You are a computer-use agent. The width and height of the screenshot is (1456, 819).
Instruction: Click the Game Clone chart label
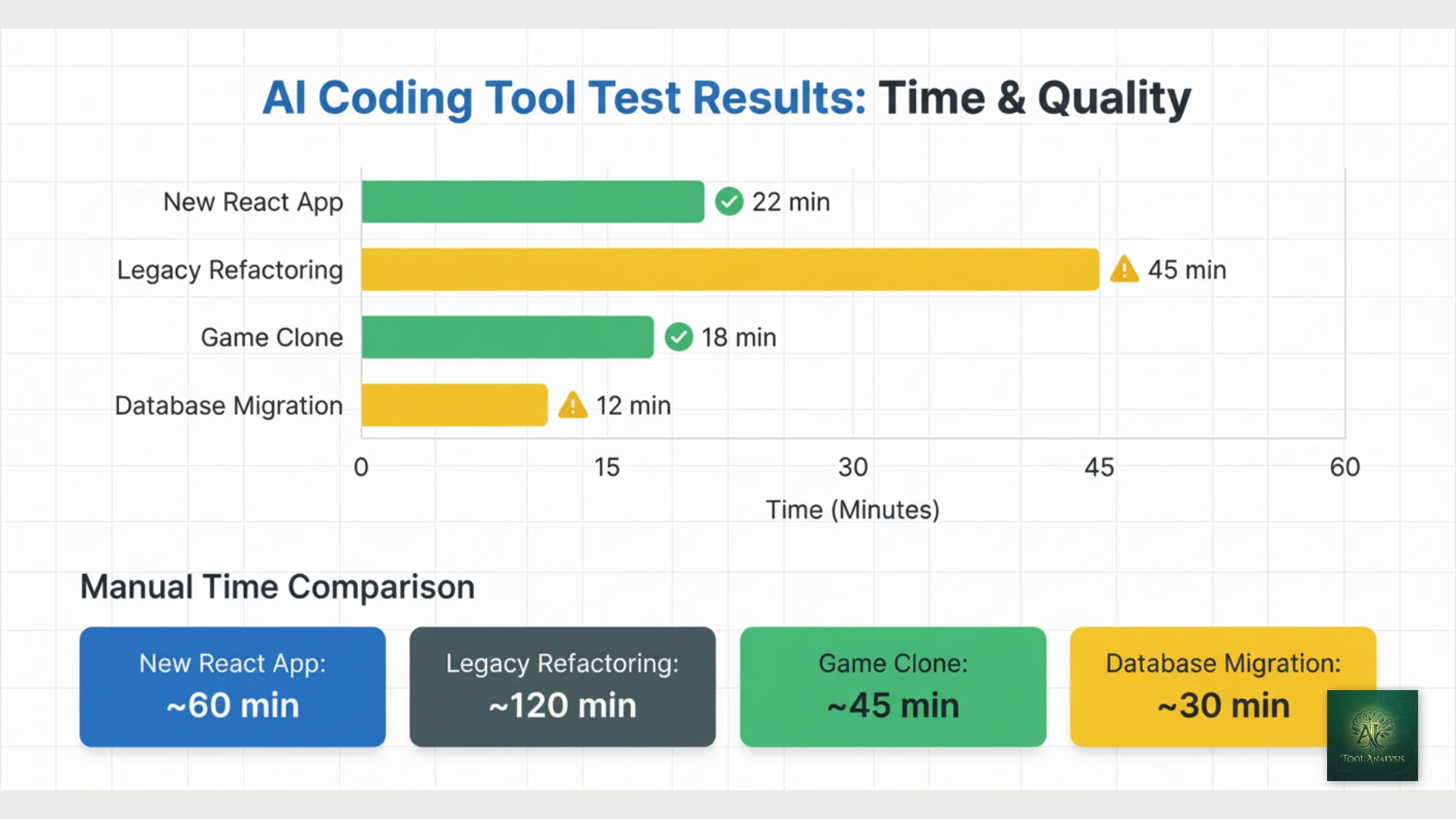click(x=271, y=337)
